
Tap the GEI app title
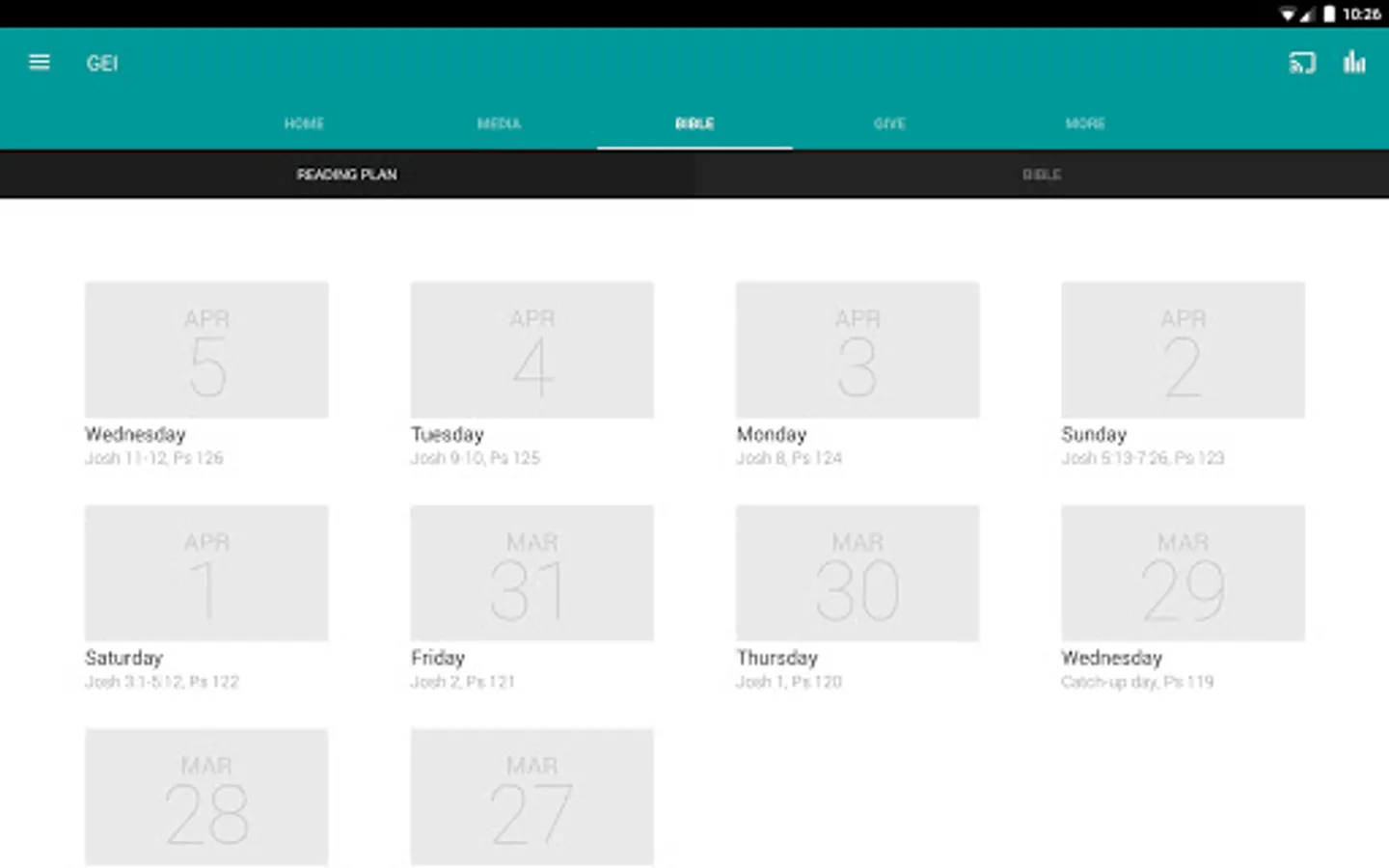click(x=102, y=64)
